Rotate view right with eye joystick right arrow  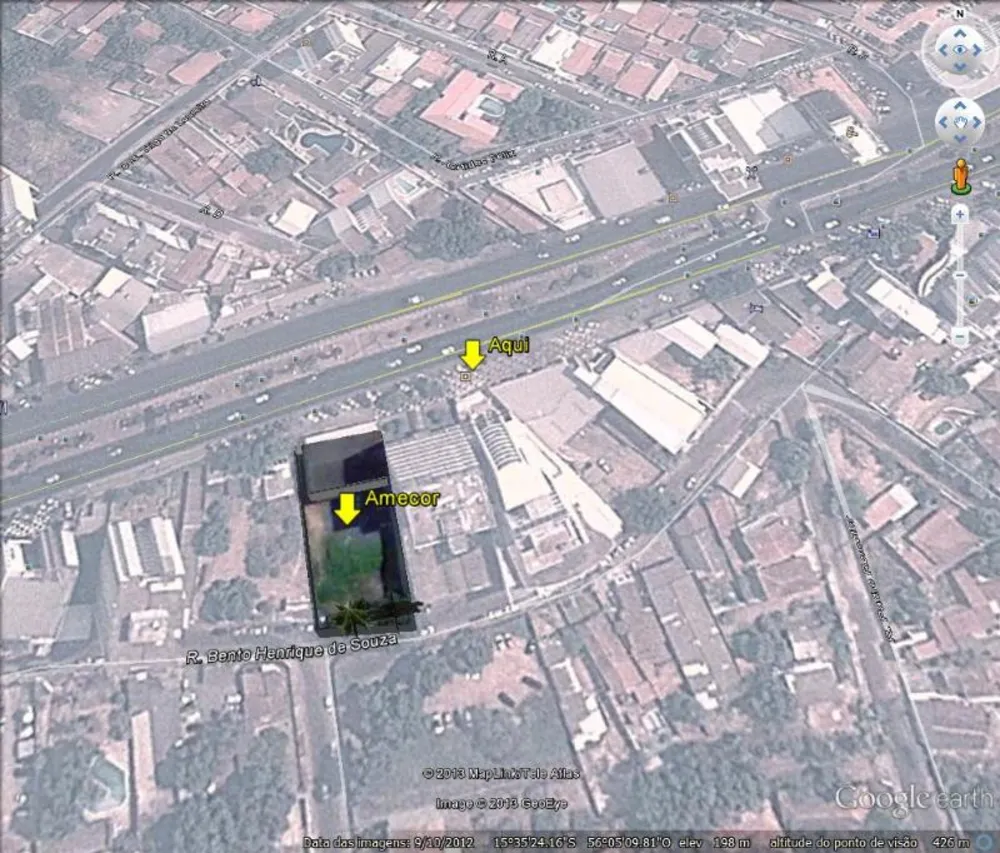pyautogui.click(x=976, y=50)
